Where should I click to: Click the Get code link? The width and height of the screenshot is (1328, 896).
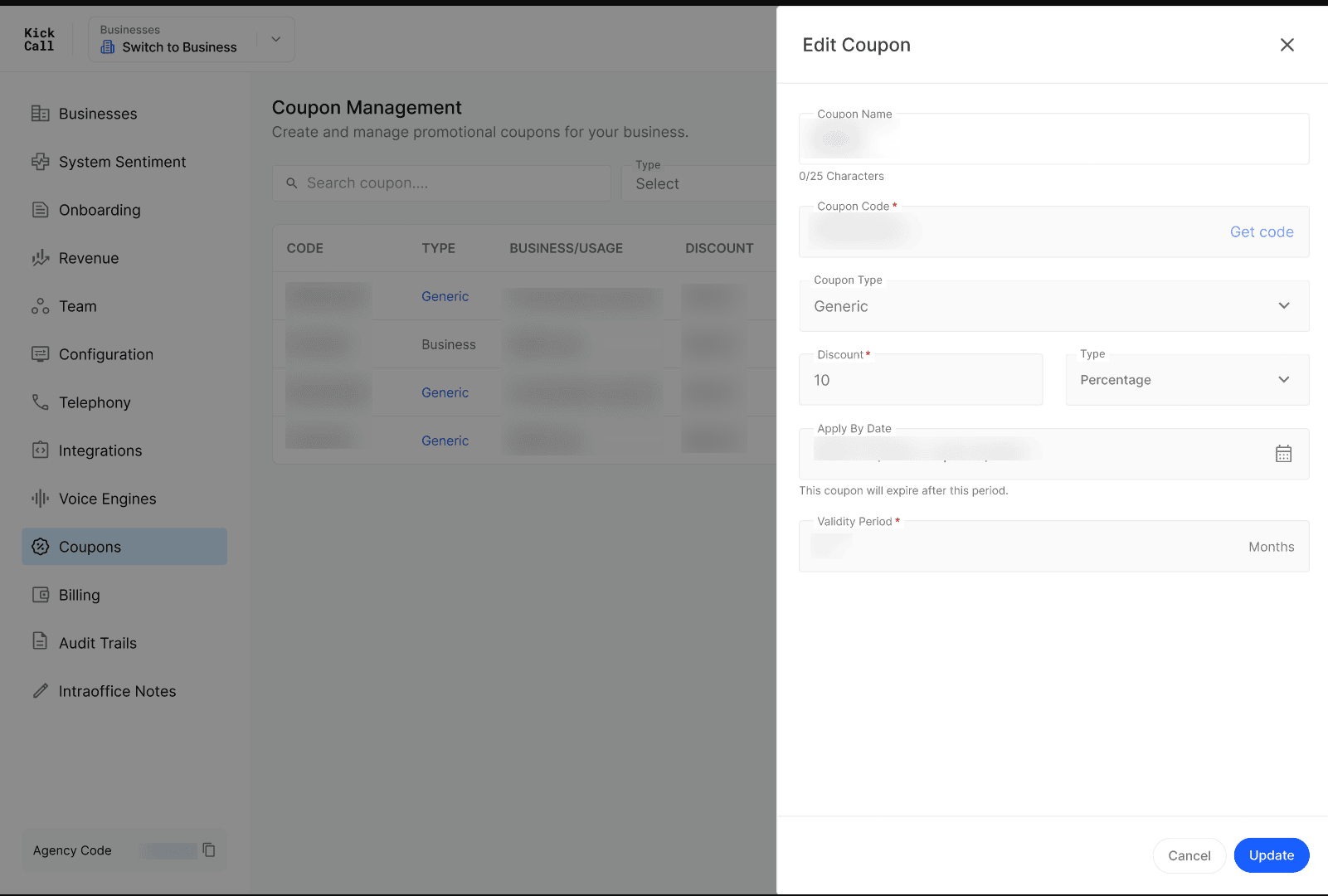pyautogui.click(x=1262, y=232)
